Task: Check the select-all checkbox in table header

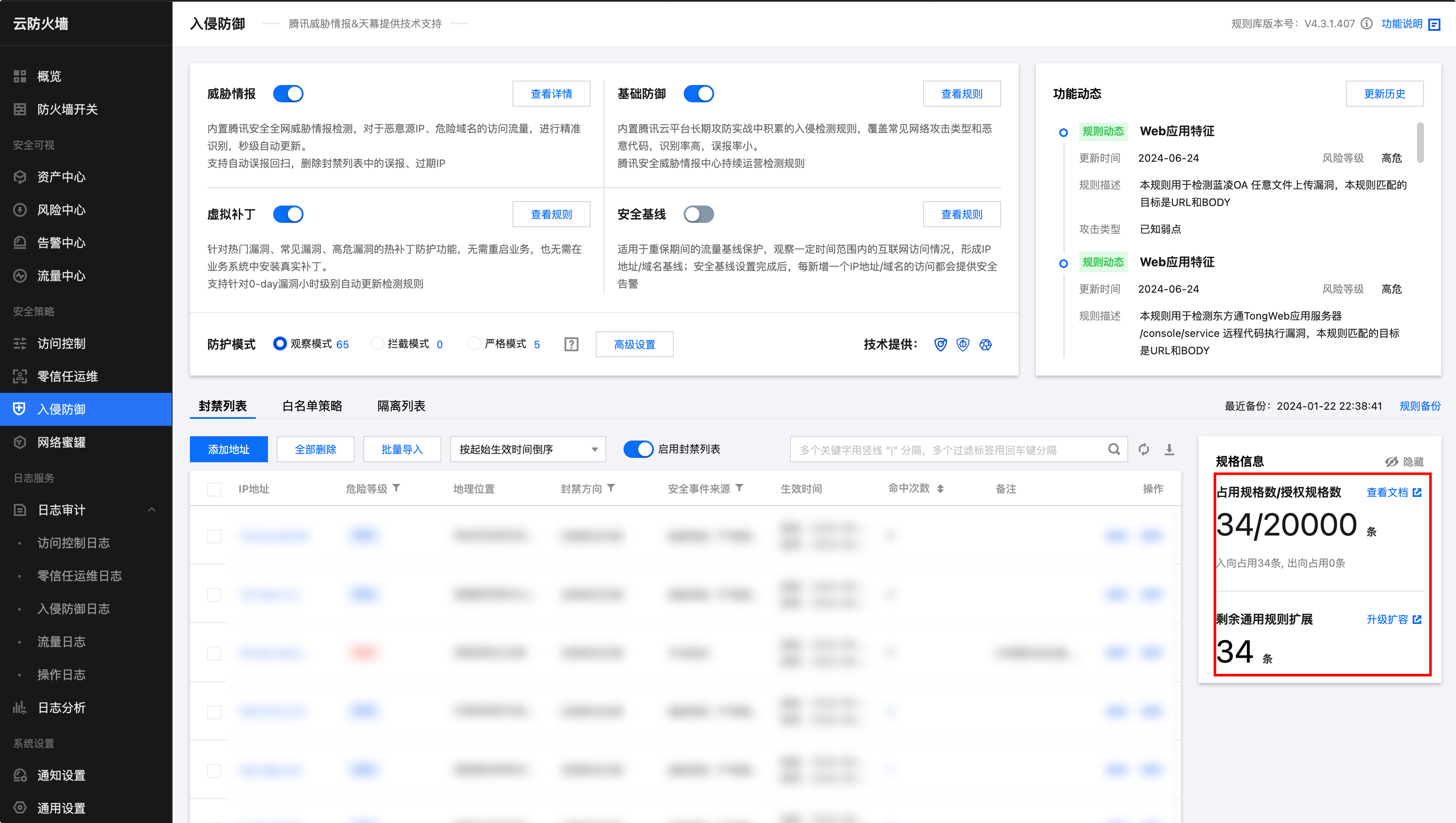Action: [x=214, y=489]
